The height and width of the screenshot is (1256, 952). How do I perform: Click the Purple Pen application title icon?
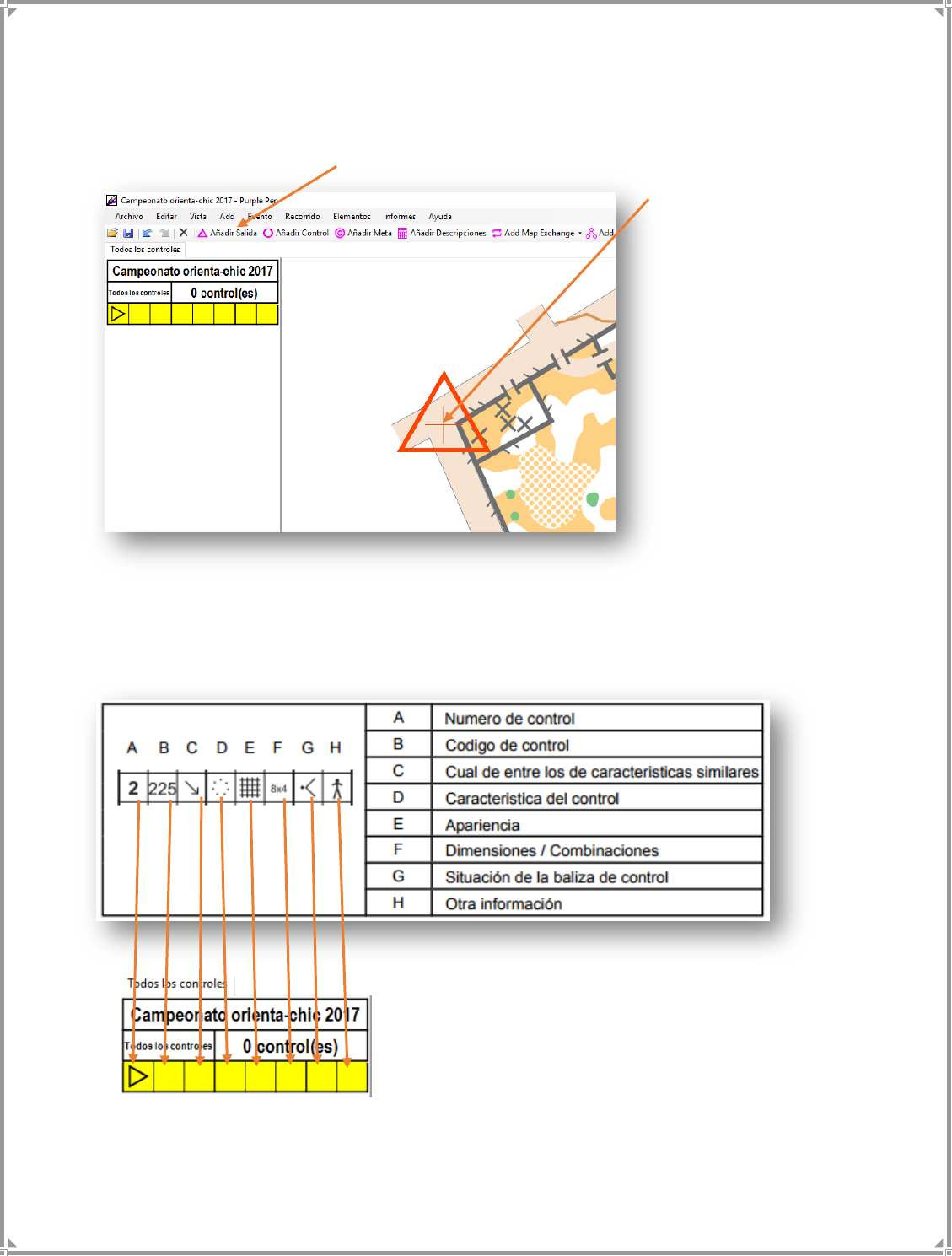click(111, 201)
